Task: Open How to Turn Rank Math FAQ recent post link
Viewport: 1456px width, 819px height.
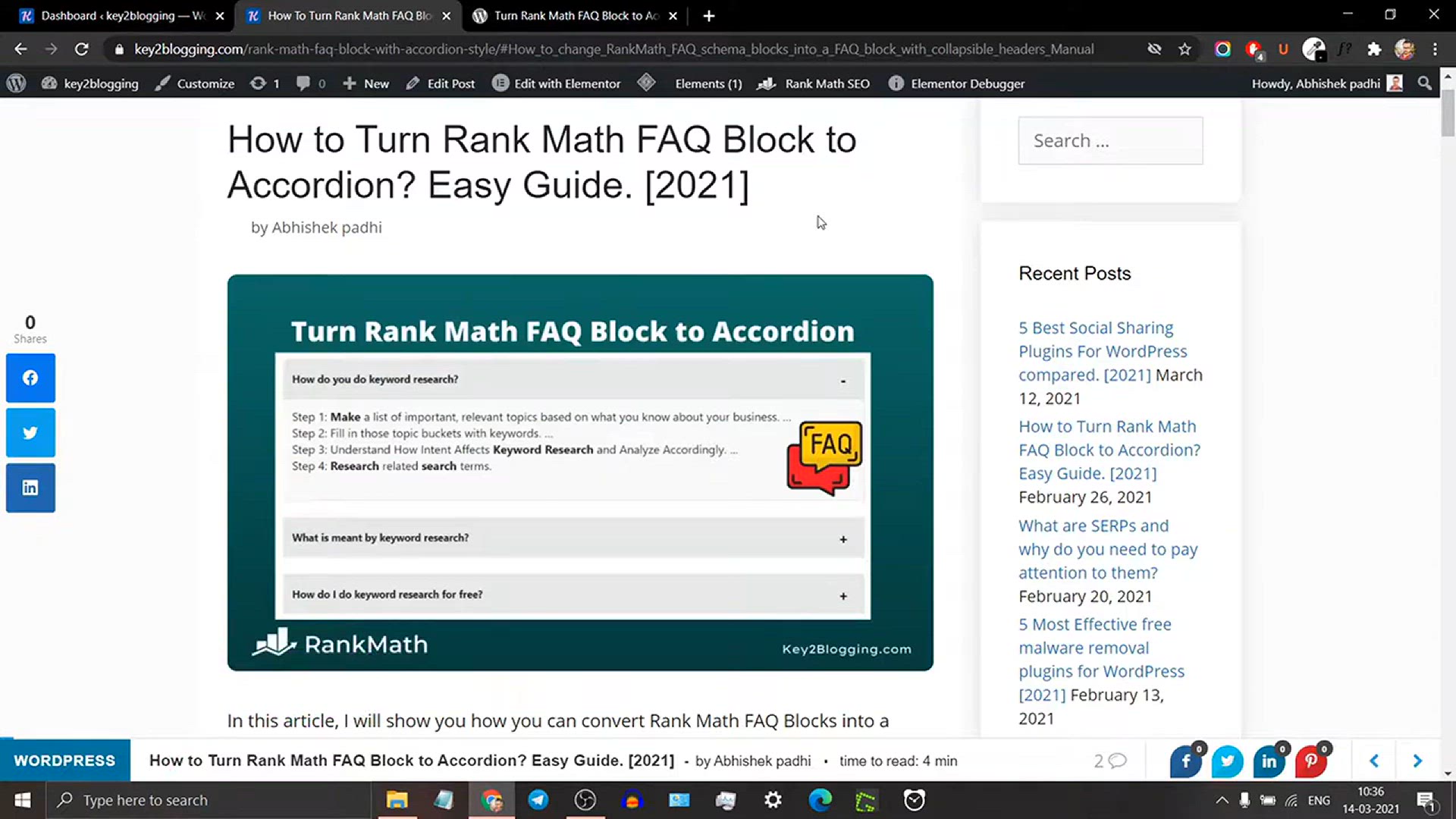Action: (1109, 450)
